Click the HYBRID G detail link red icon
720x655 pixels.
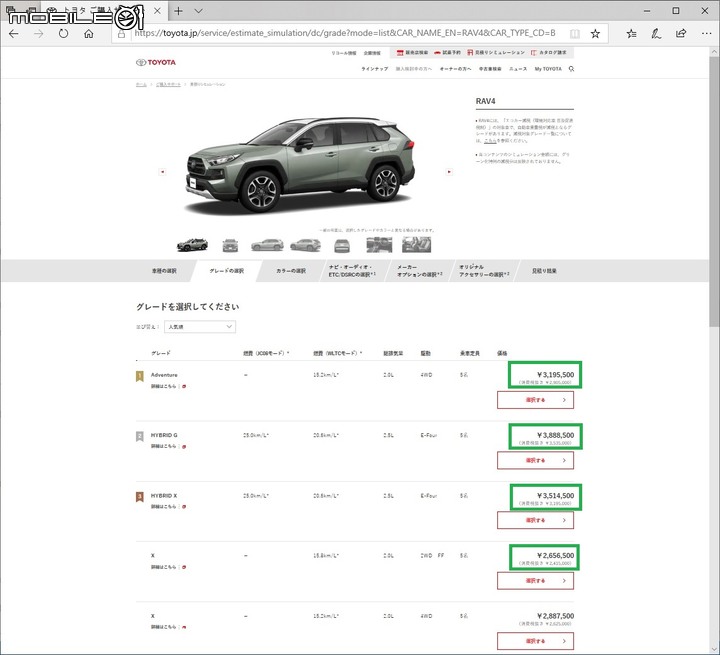pos(184,446)
